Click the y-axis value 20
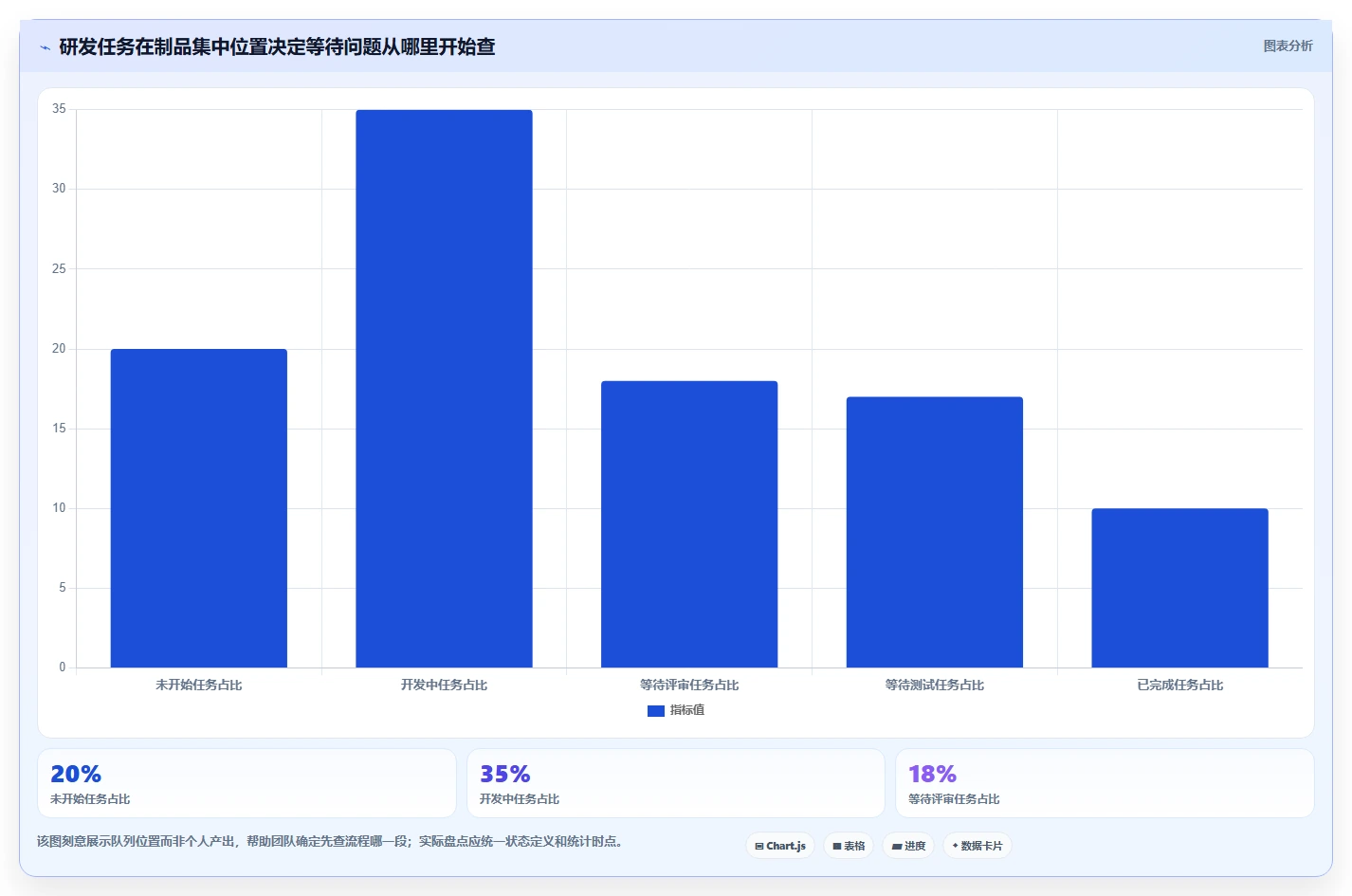Viewport: 1352px width, 896px height. (x=59, y=349)
